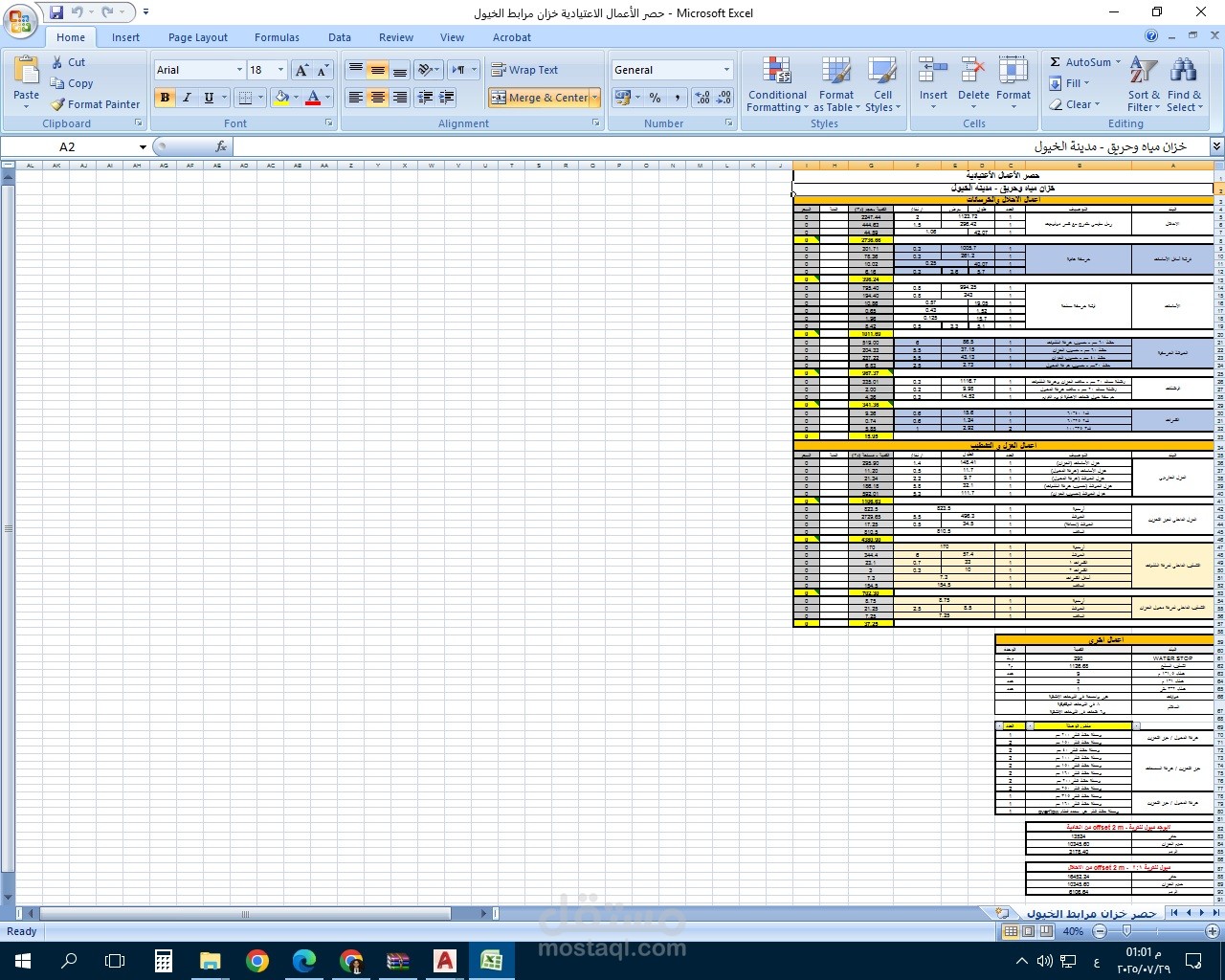1225x980 pixels.
Task: Activate the Format Painter
Action: 96,104
